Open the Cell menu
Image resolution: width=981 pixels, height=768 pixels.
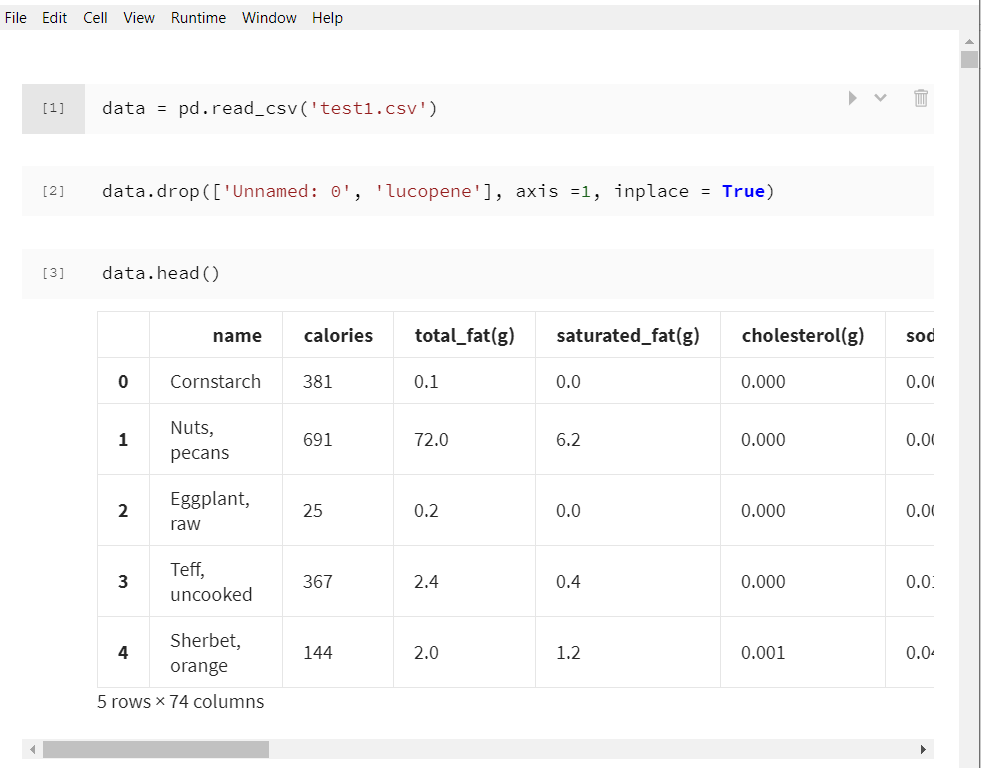click(96, 18)
